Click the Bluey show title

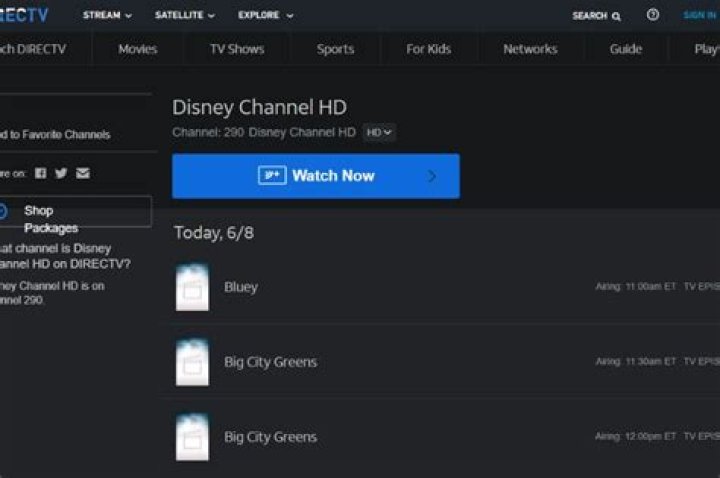(241, 287)
